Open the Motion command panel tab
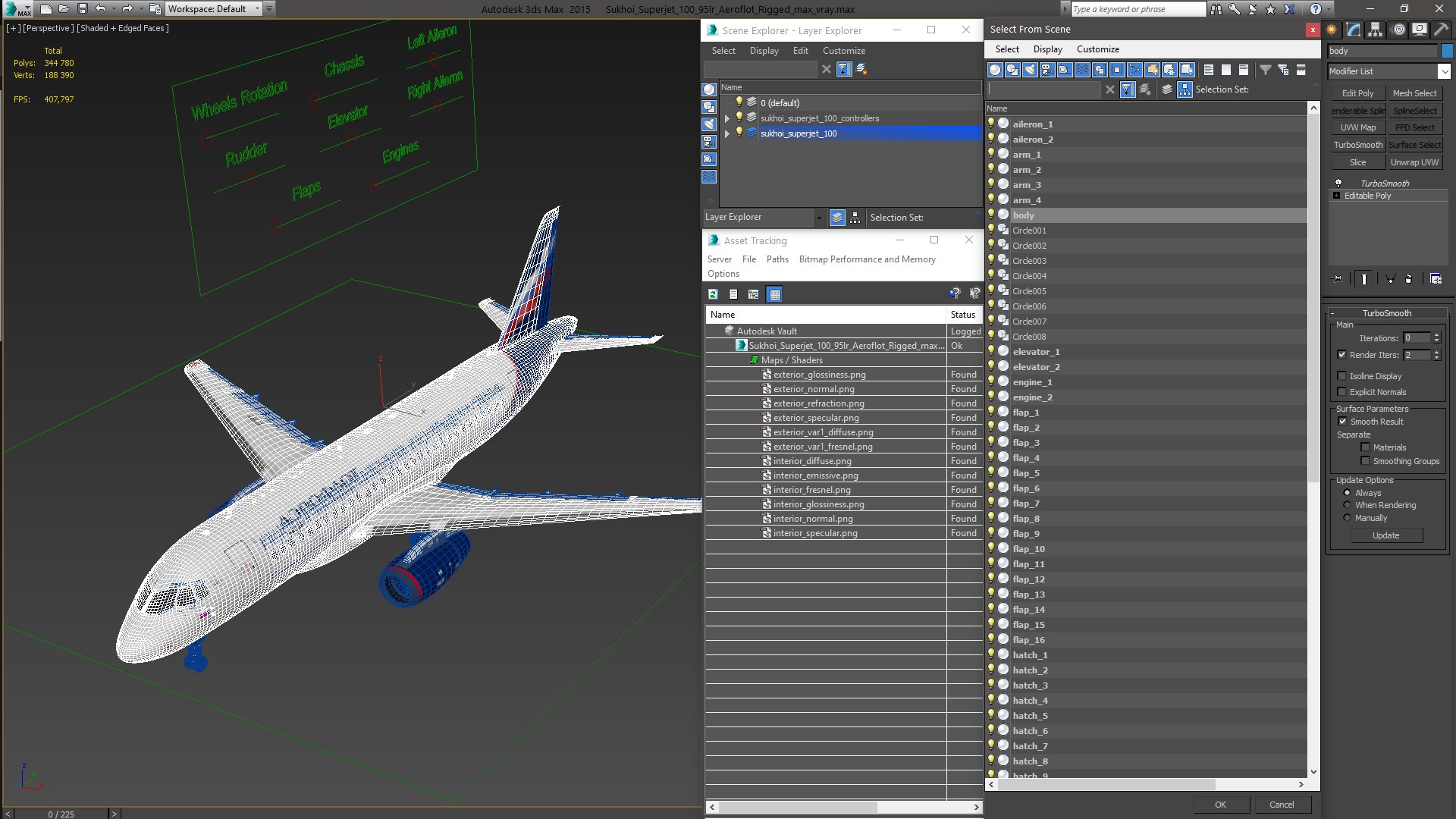This screenshot has height=819, width=1456. [x=1399, y=30]
